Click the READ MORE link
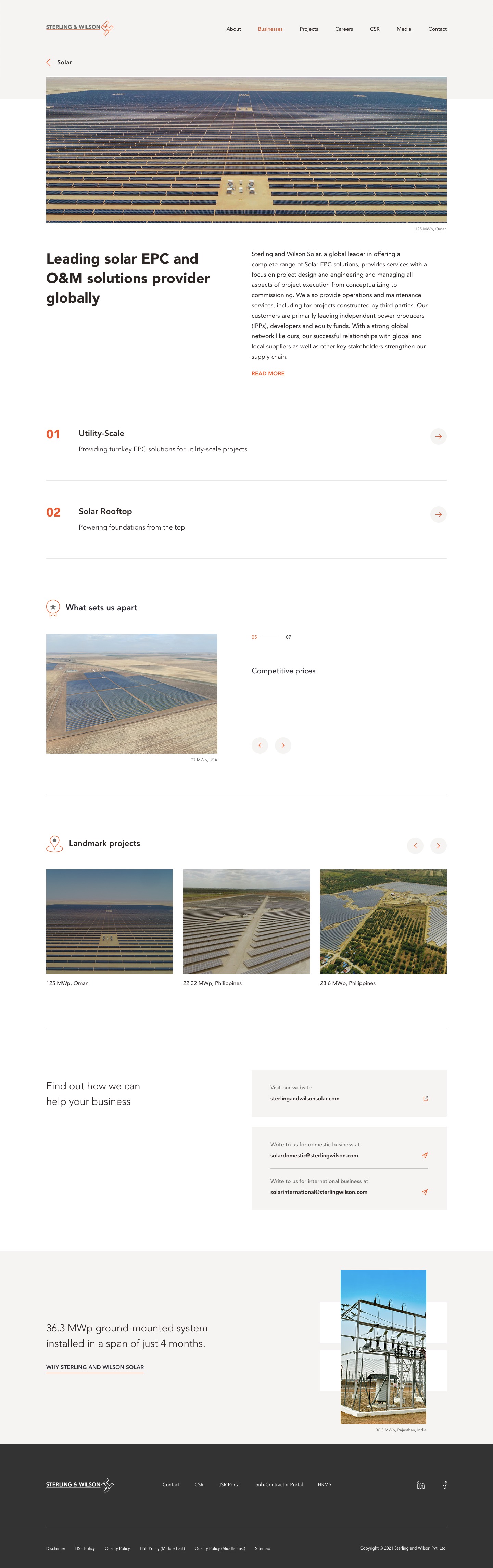Screen dimensions: 493x1568 [268, 374]
